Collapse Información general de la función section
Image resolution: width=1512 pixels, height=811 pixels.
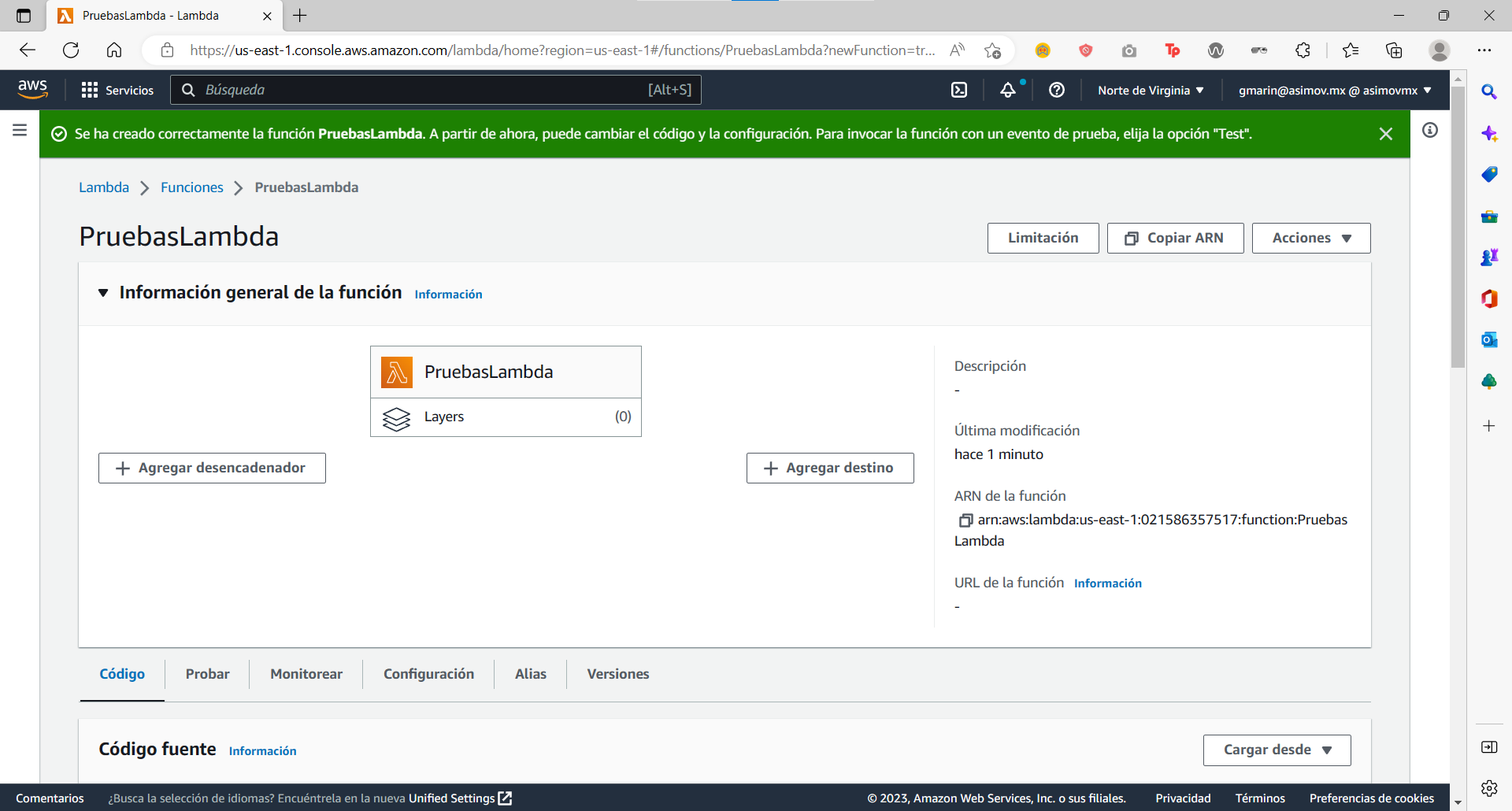pos(103,293)
